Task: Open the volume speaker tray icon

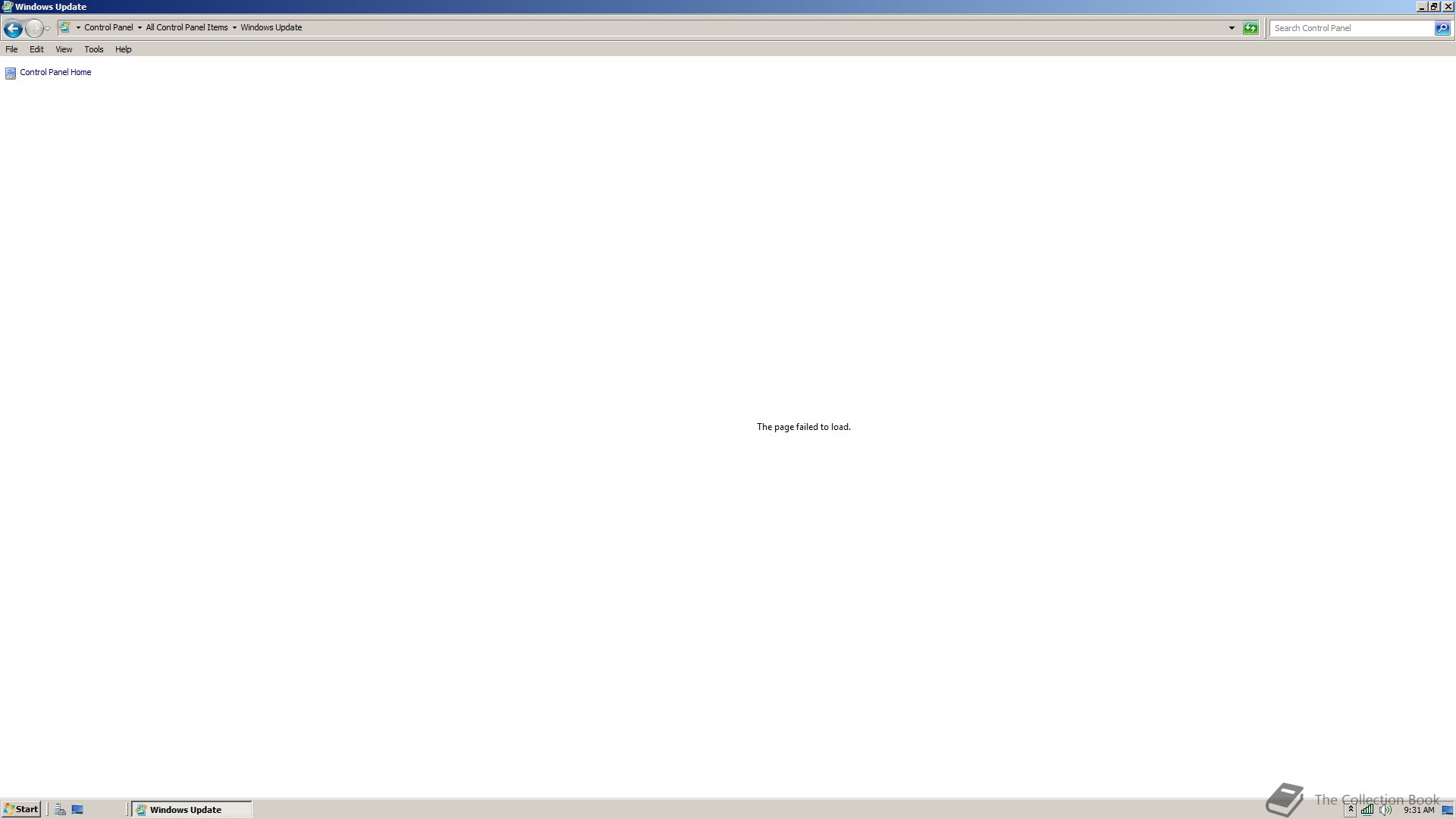Action: pyautogui.click(x=1385, y=809)
